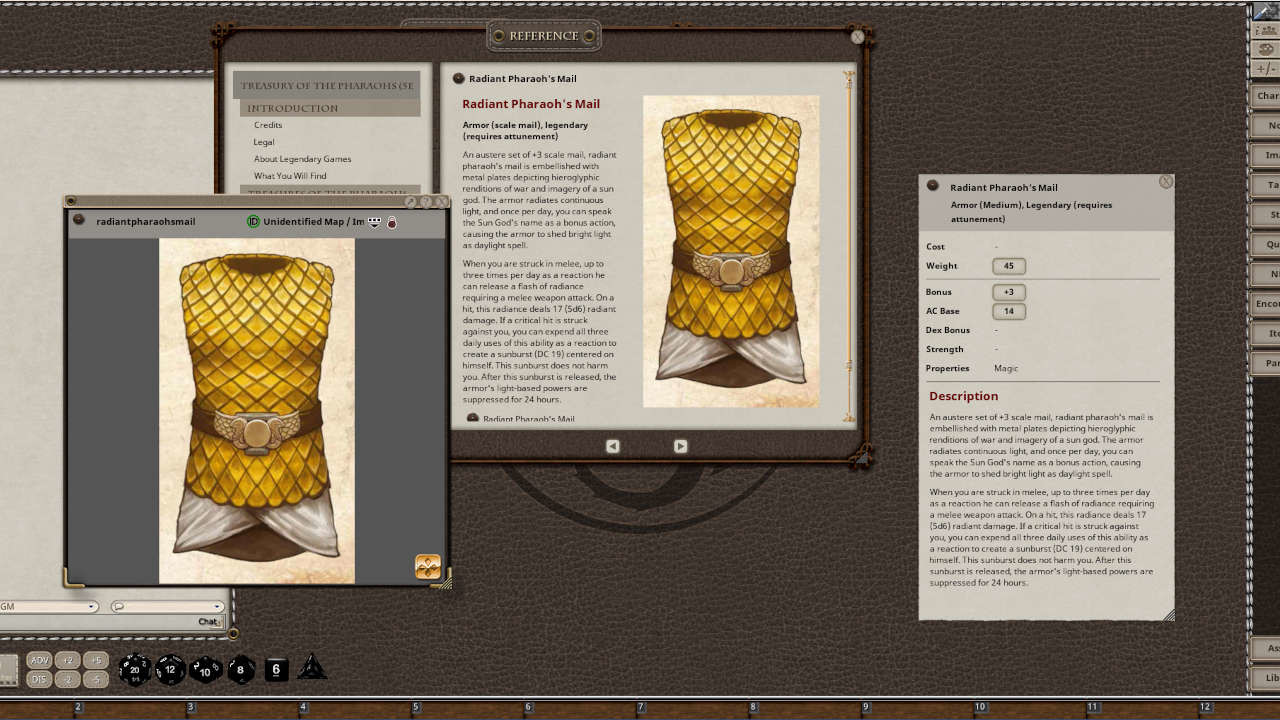This screenshot has height=720, width=1280.
Task: Roll the d8 die
Action: click(x=240, y=670)
